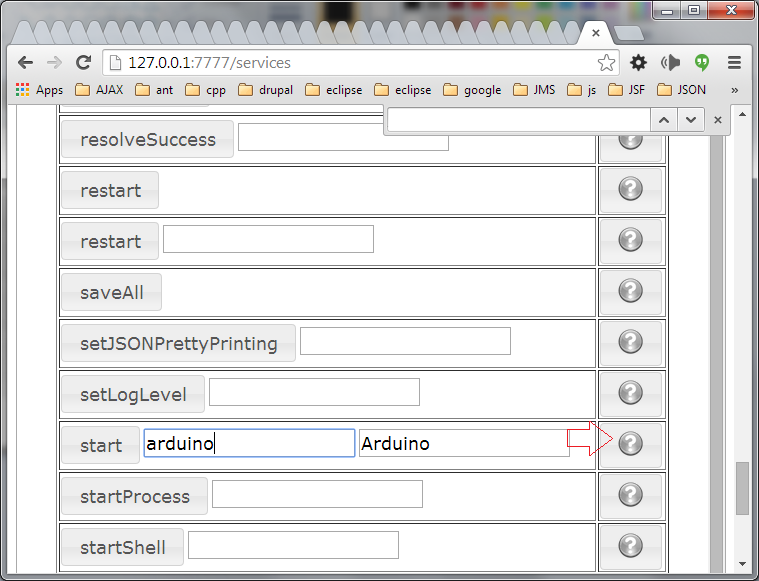Click the vertical scrollbar thumb
The image size is (759, 581).
(x=742, y=488)
